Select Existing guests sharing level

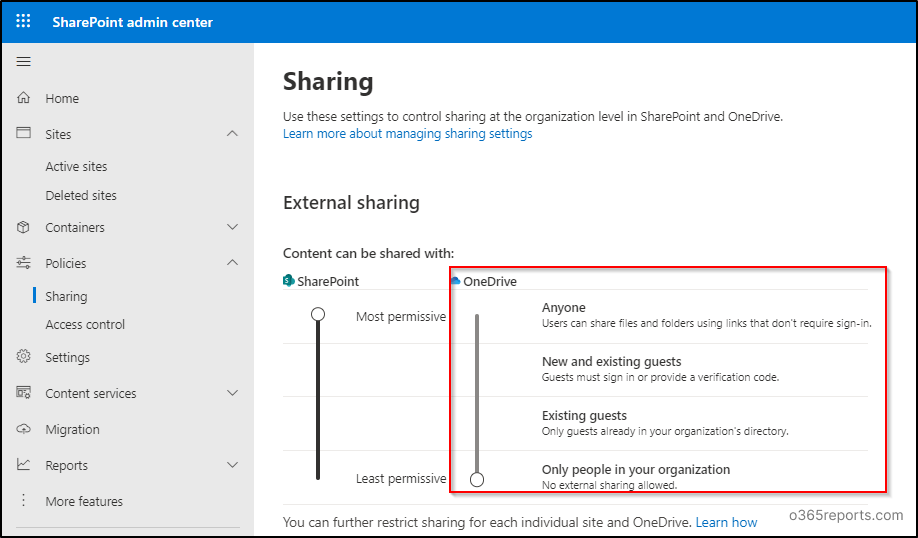pos(584,415)
